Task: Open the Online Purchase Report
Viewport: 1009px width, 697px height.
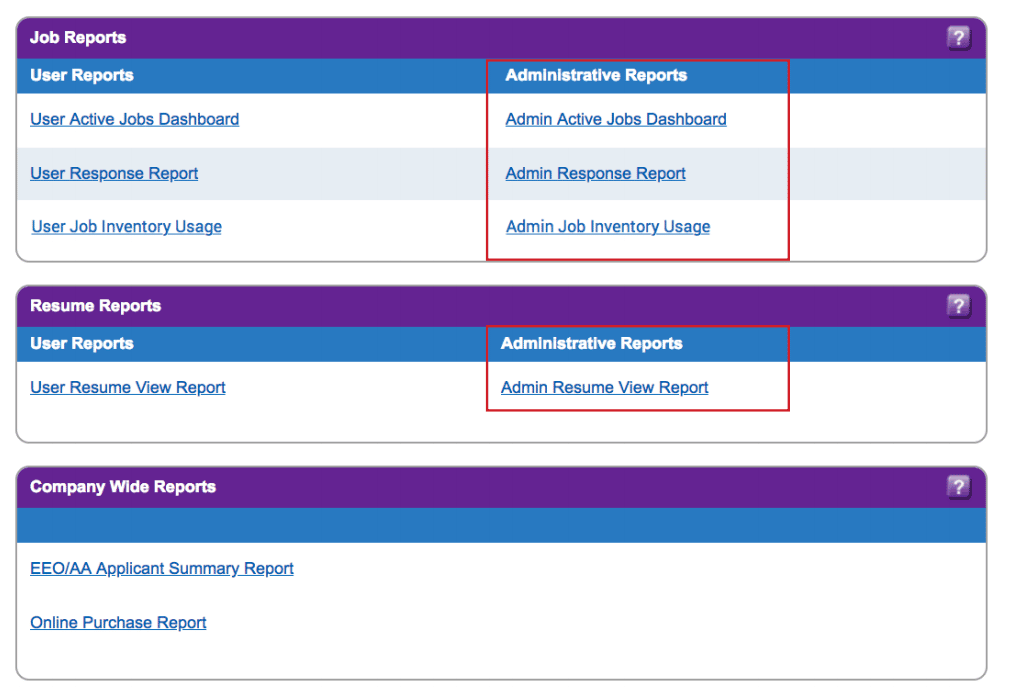Action: click(118, 622)
